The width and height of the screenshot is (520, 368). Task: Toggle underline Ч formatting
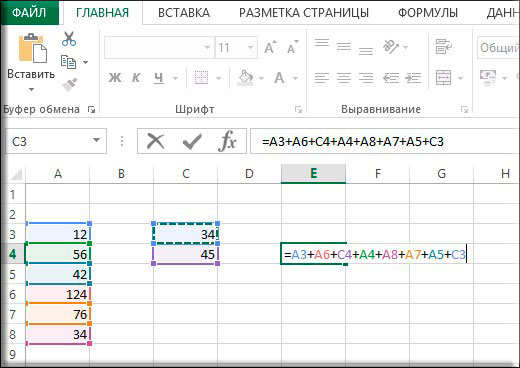(x=159, y=78)
